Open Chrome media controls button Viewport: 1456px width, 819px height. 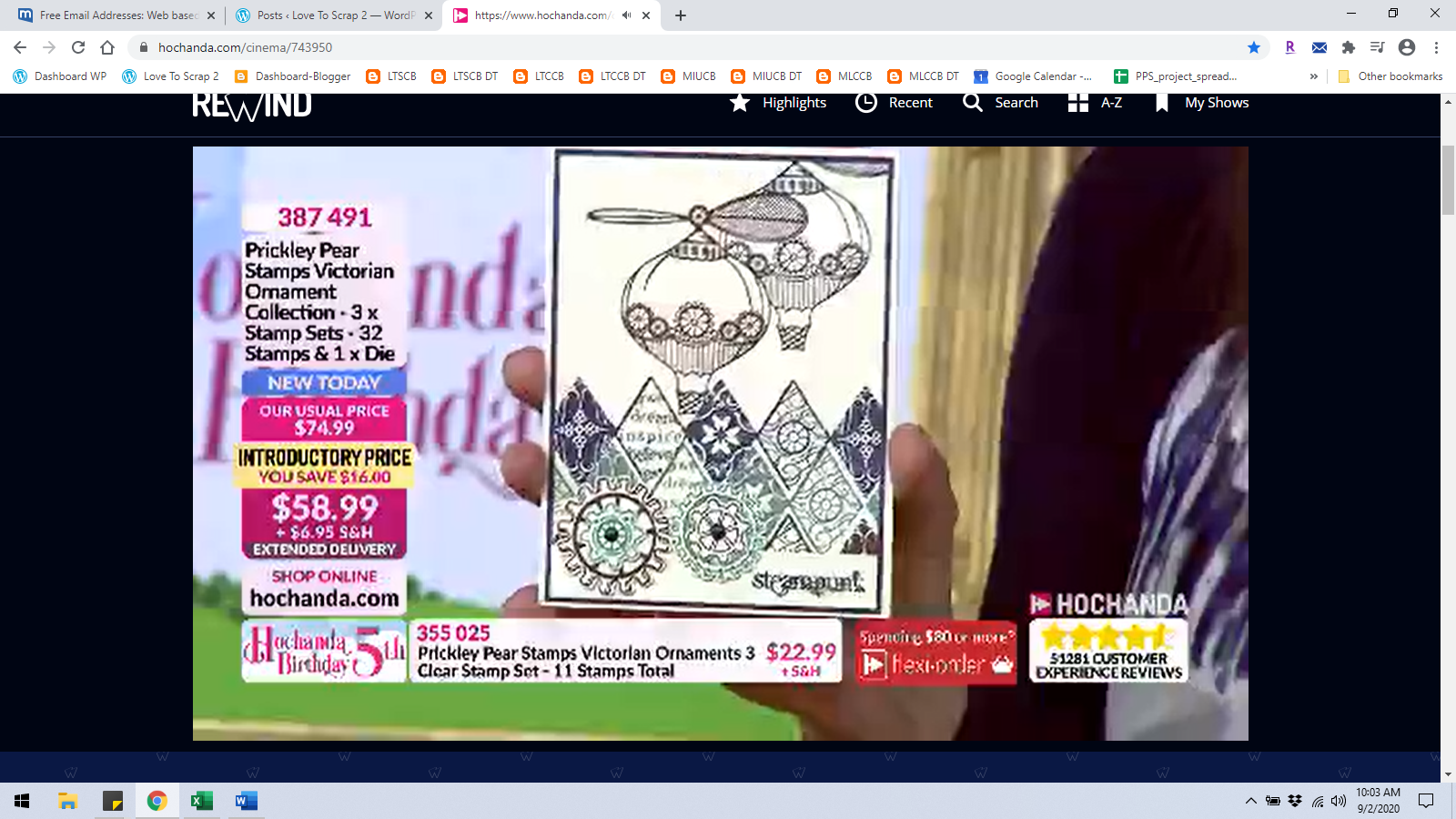click(x=1377, y=47)
